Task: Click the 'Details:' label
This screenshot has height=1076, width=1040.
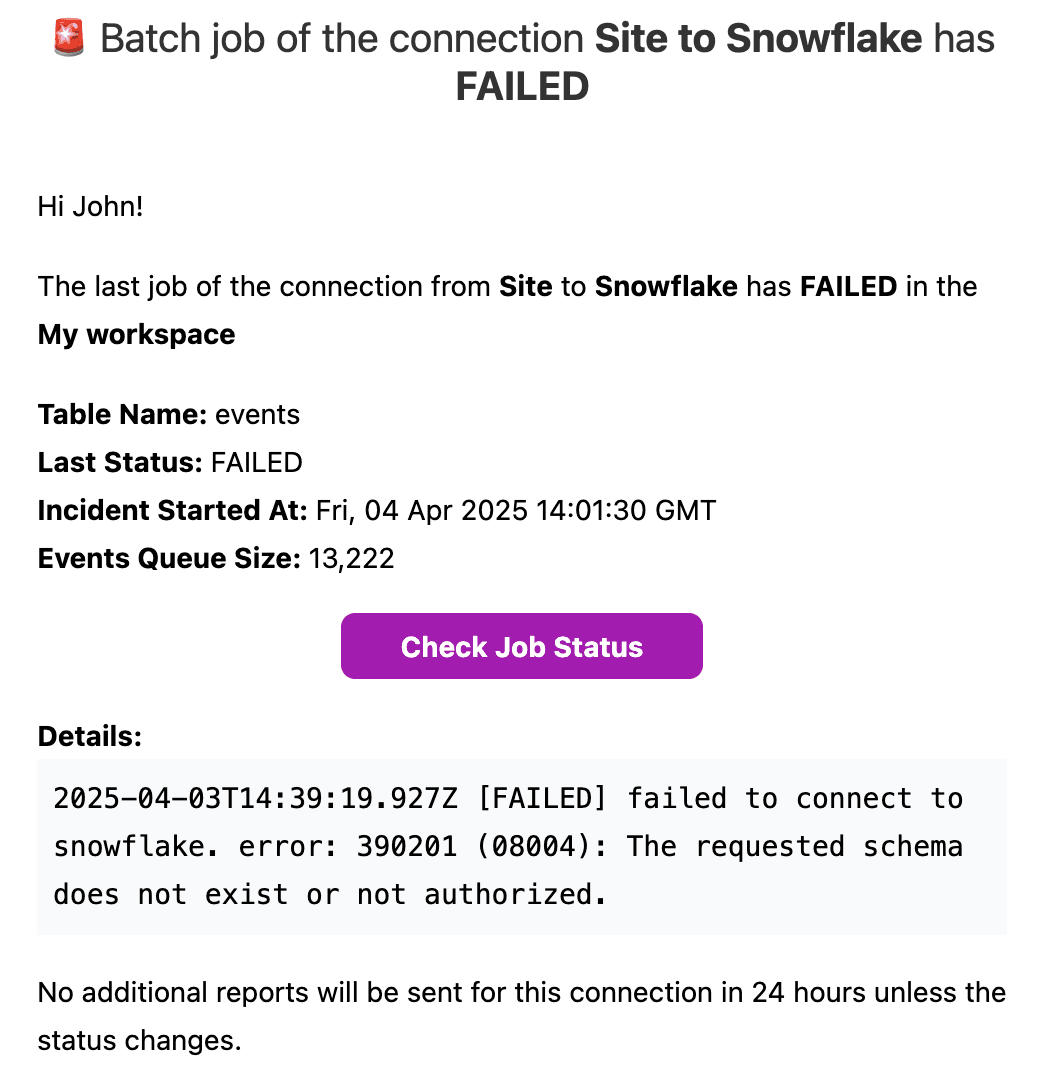Action: [x=90, y=736]
